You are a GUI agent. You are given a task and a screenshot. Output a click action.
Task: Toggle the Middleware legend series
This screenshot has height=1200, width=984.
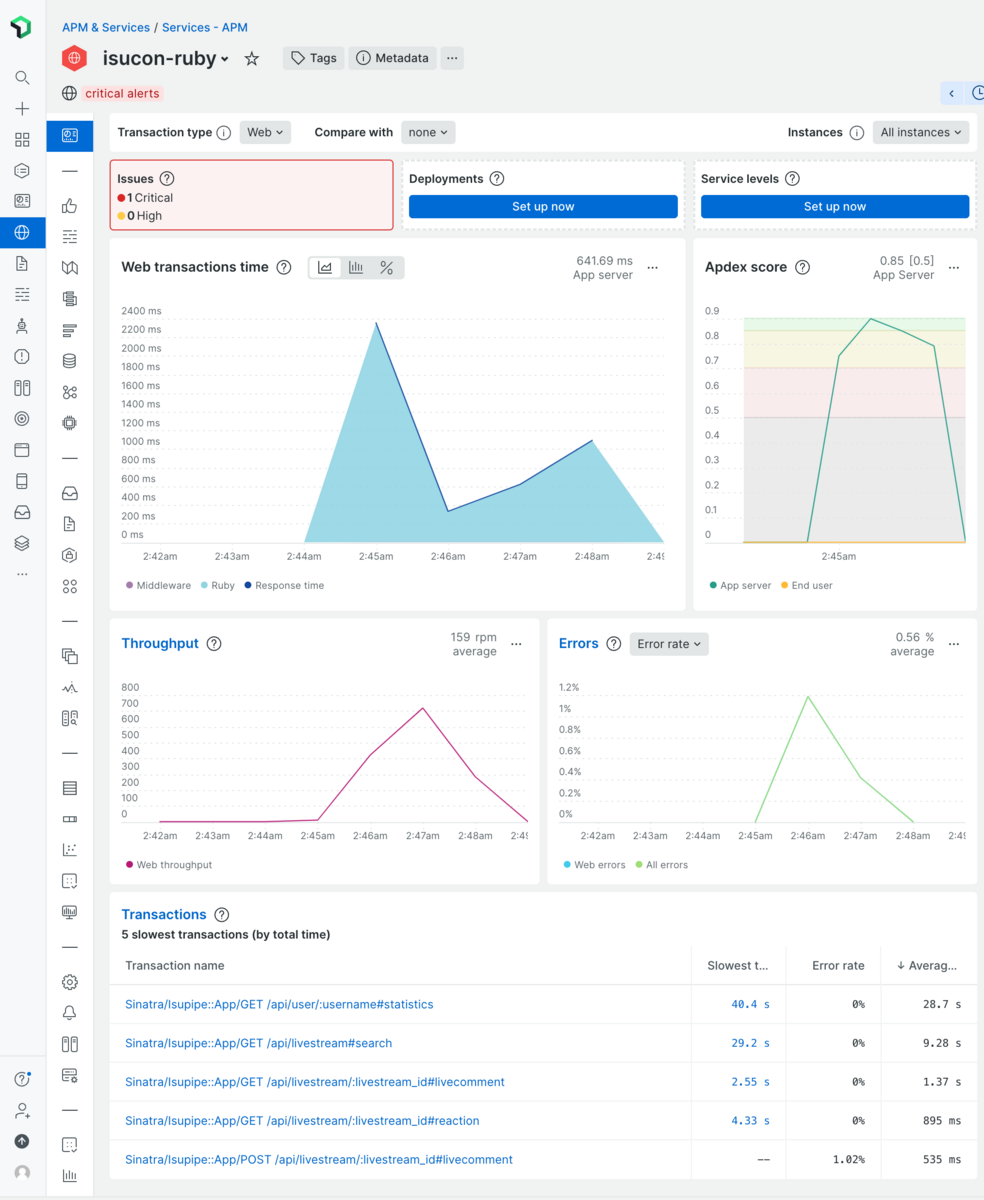(x=158, y=586)
